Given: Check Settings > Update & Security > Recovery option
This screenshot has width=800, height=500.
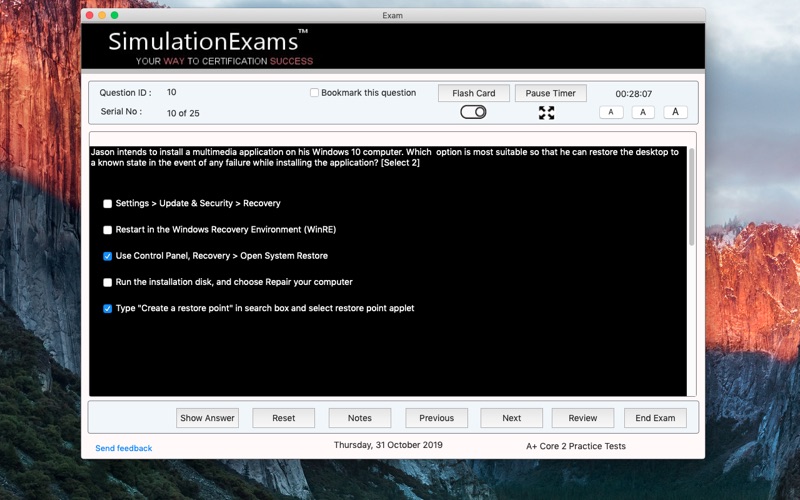Looking at the screenshot, I should [107, 204].
